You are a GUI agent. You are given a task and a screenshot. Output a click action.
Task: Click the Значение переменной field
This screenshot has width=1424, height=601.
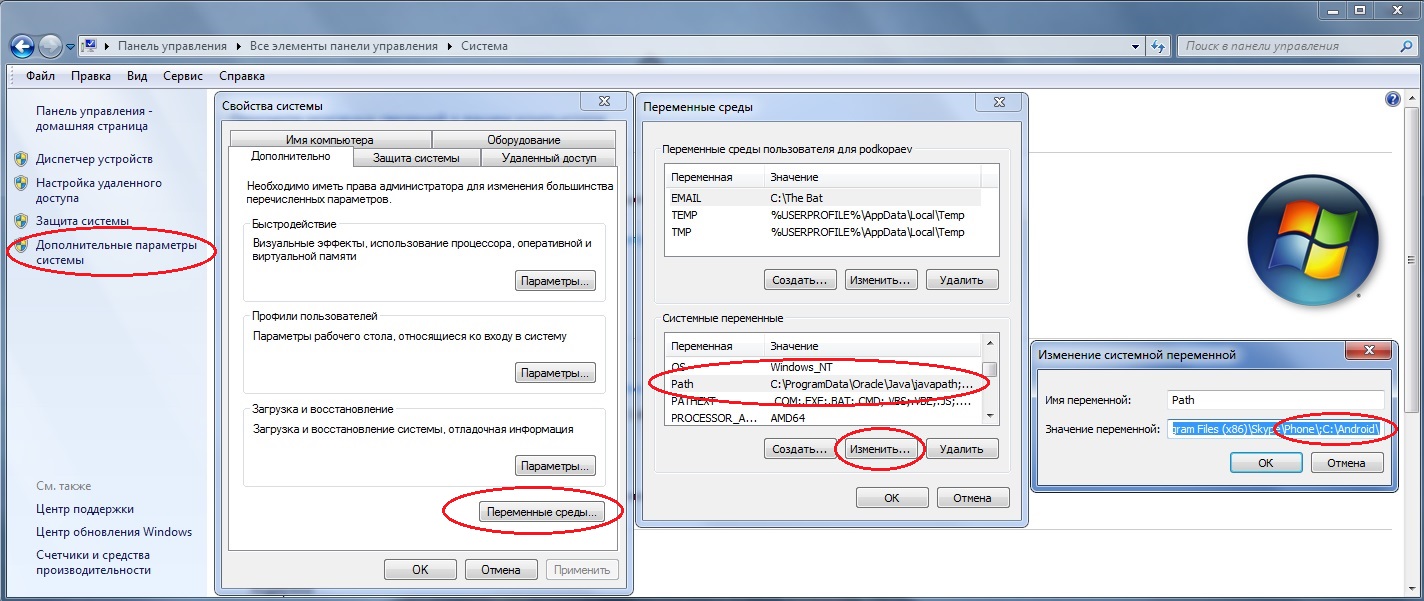point(1276,429)
